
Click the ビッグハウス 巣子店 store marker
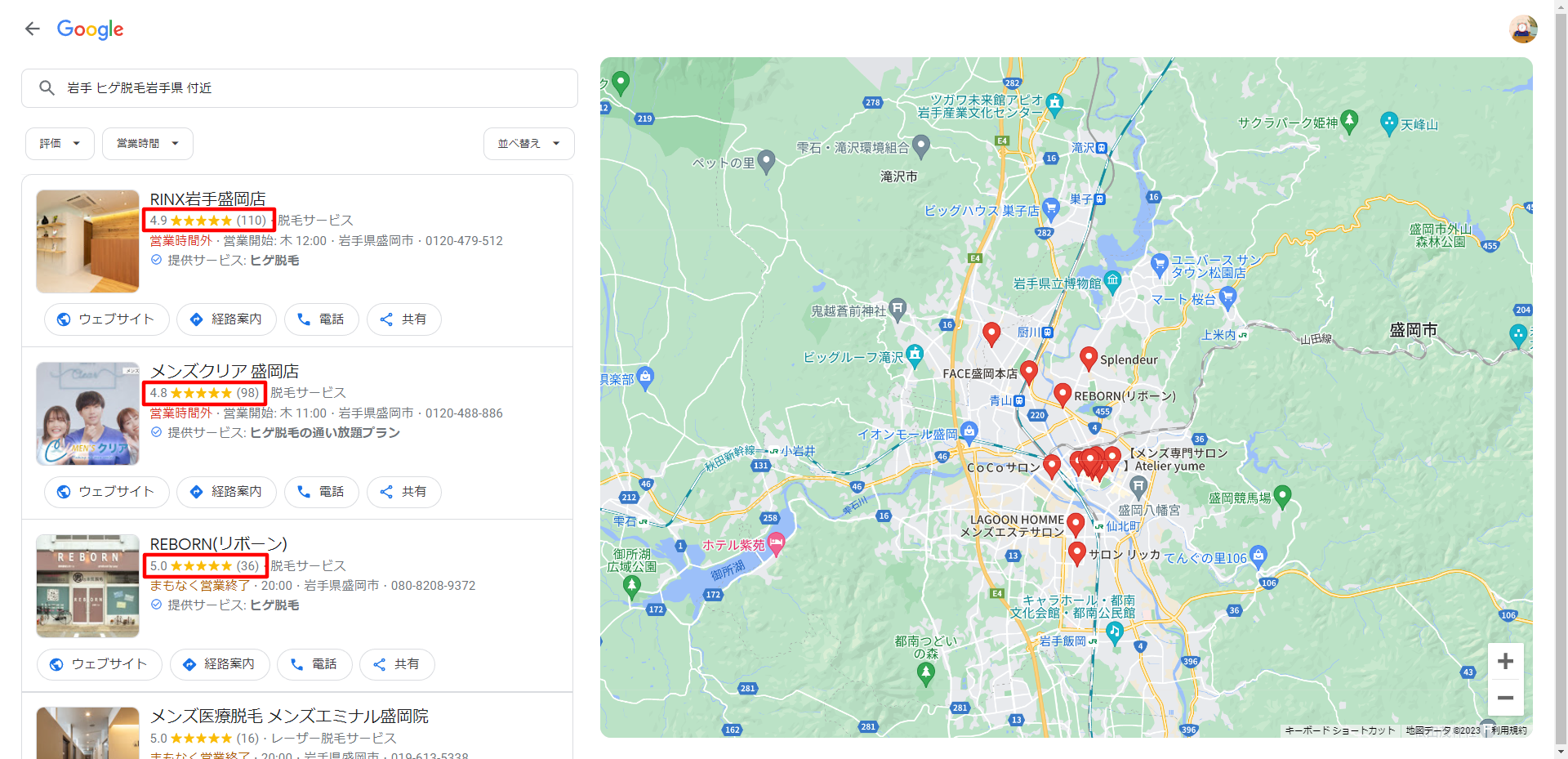(1051, 209)
